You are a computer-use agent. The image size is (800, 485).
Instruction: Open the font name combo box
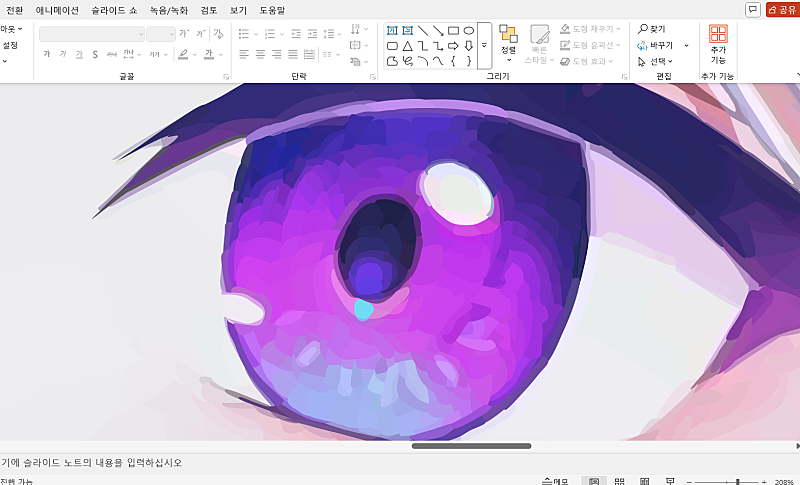point(92,34)
